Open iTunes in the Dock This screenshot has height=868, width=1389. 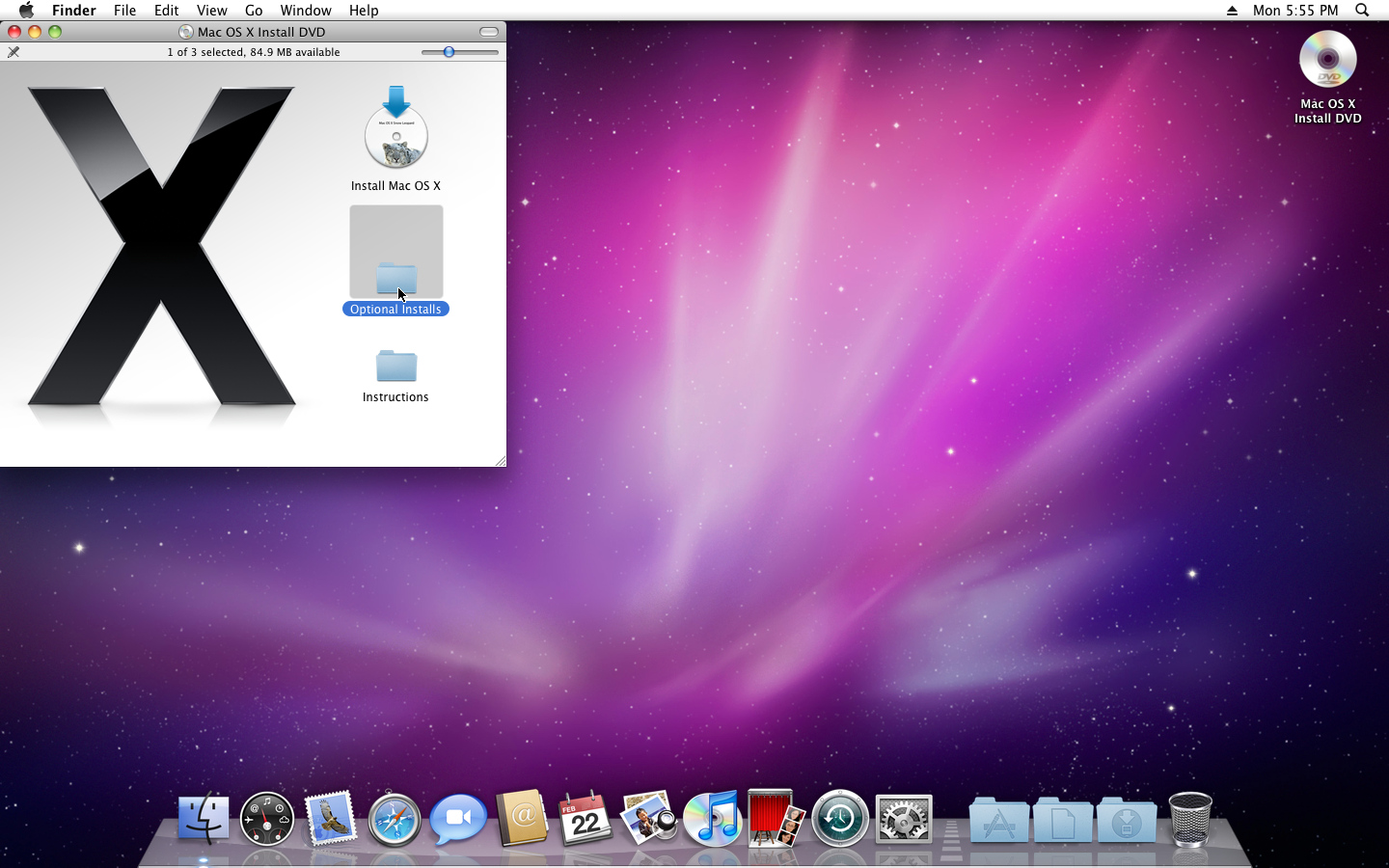pyautogui.click(x=713, y=820)
